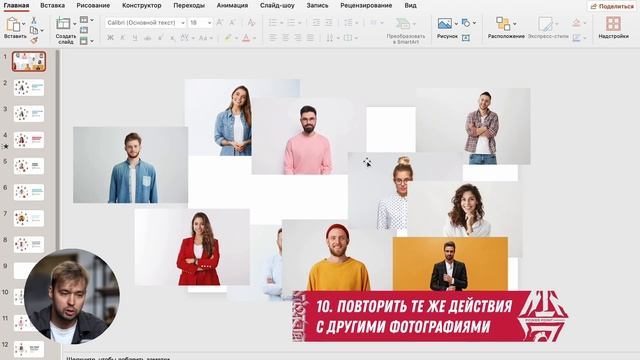Toggle italic (К) formatting
This screenshot has width=640, height=360.
122,38
